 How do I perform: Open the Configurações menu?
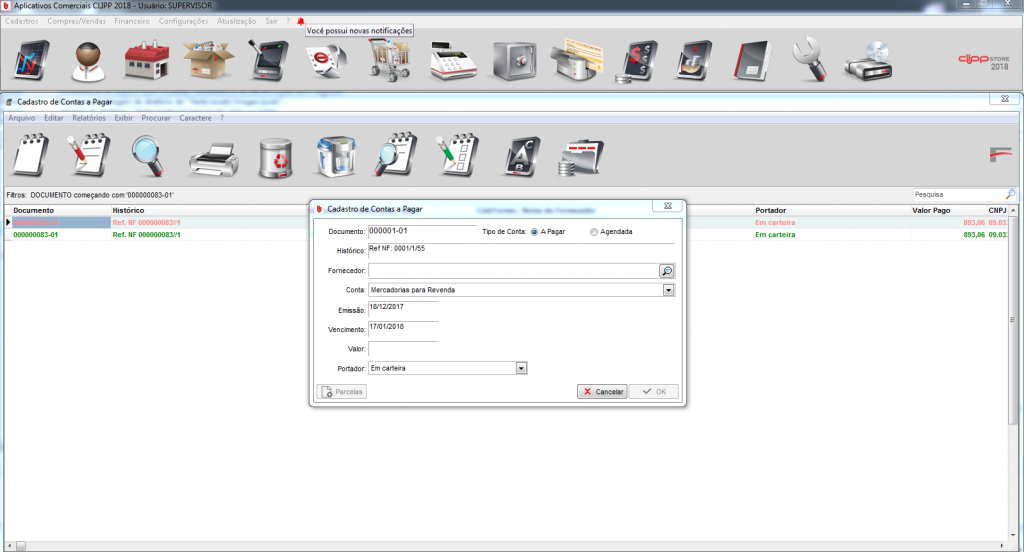pos(183,21)
